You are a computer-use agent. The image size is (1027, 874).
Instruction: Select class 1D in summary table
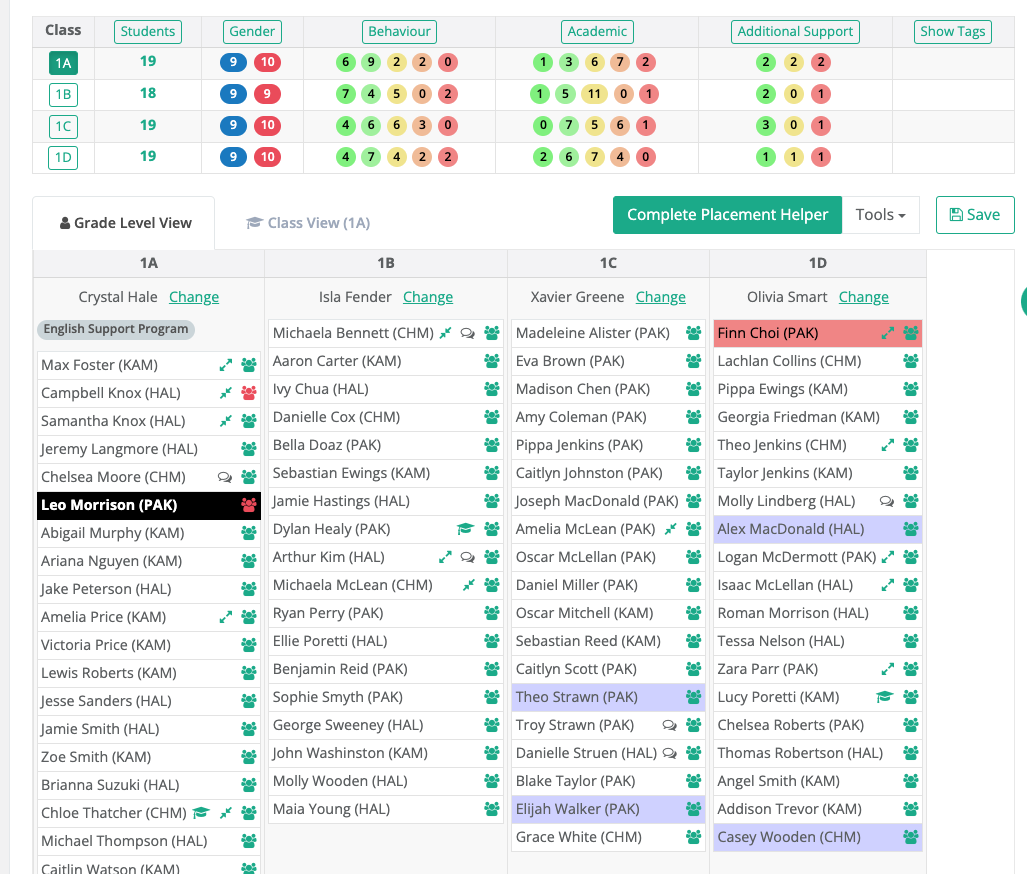pyautogui.click(x=64, y=157)
